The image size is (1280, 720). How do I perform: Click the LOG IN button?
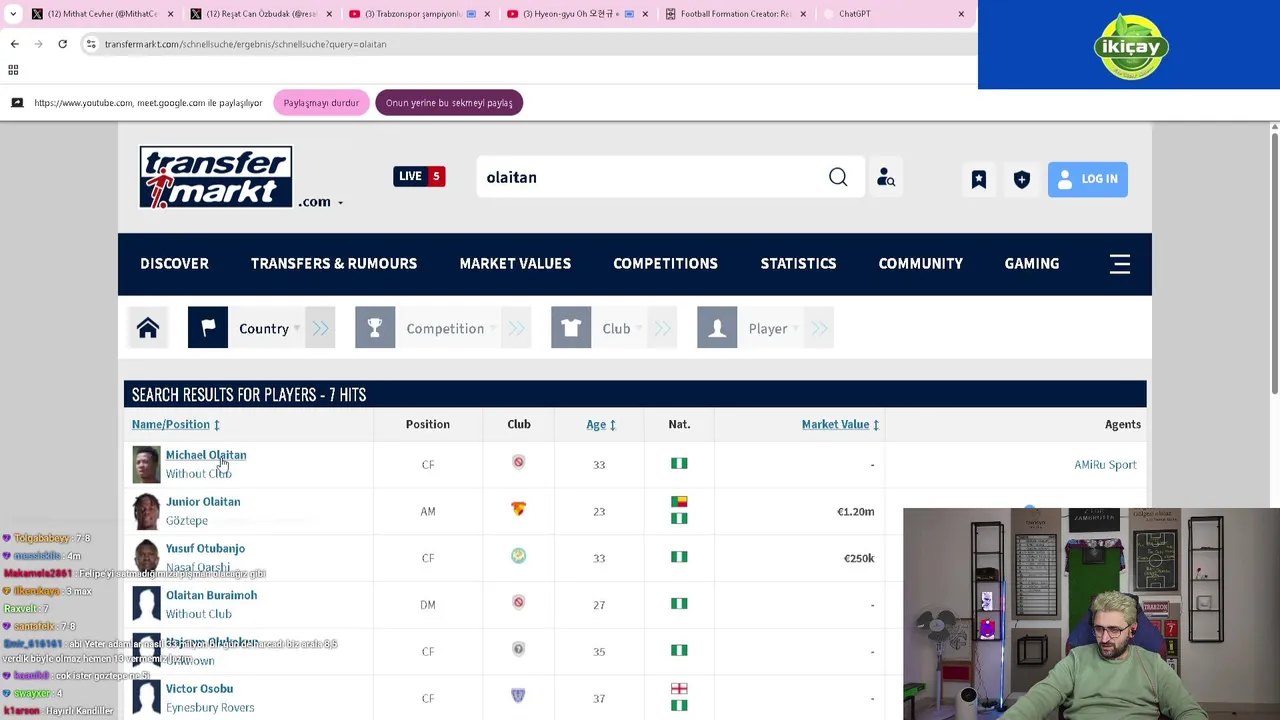click(1088, 179)
